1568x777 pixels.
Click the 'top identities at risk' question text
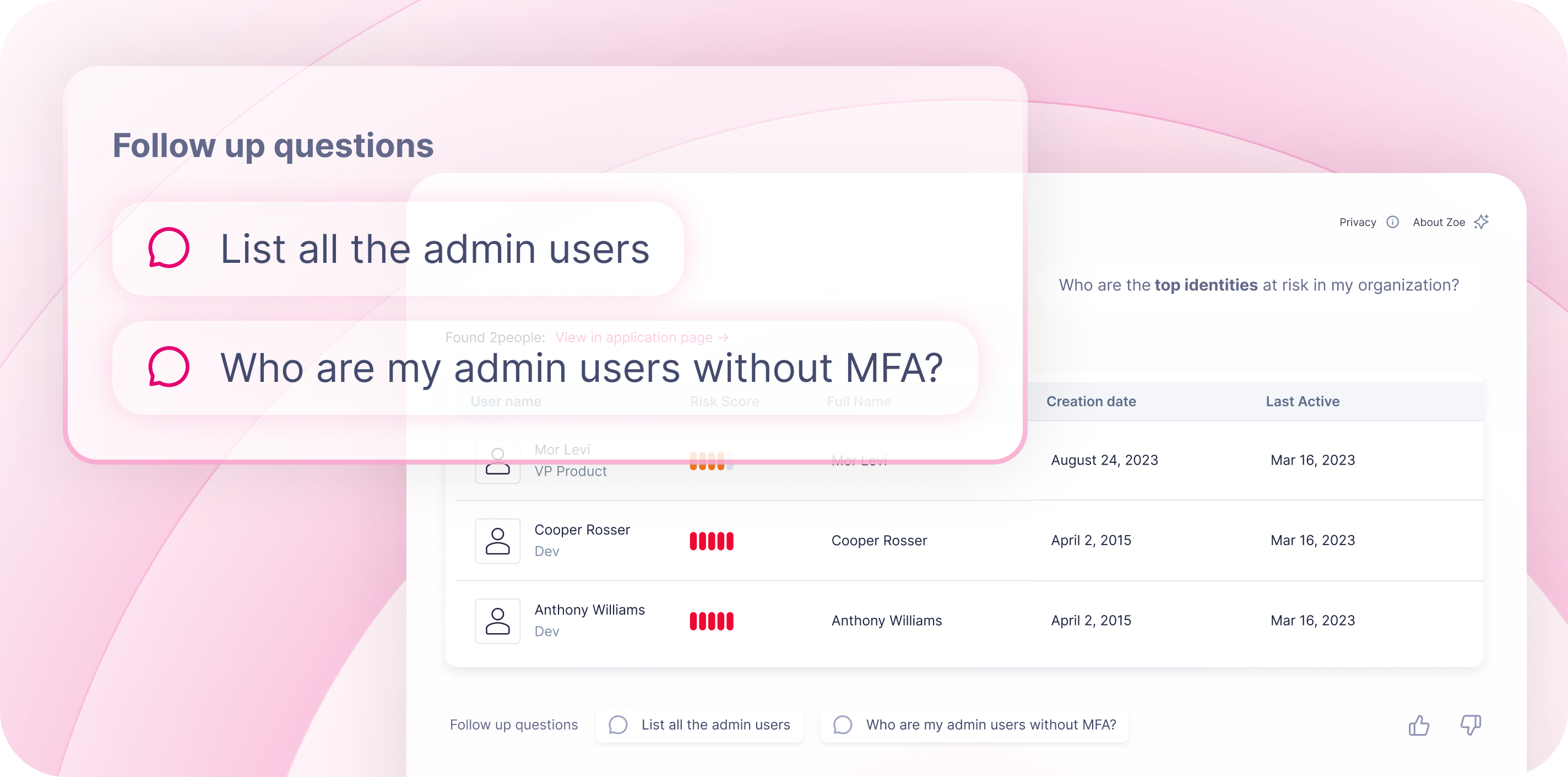tap(1259, 285)
